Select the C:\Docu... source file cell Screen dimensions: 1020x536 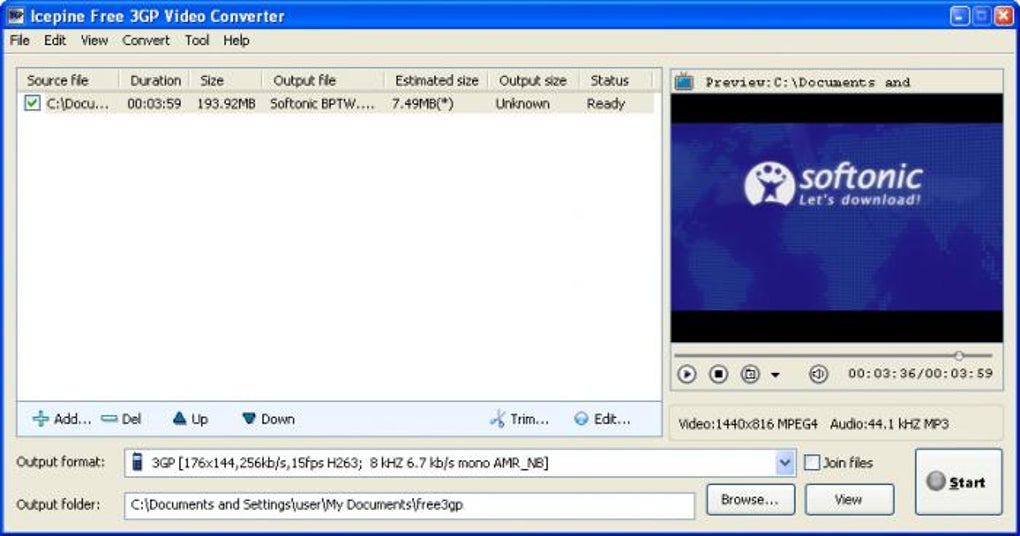click(x=77, y=103)
